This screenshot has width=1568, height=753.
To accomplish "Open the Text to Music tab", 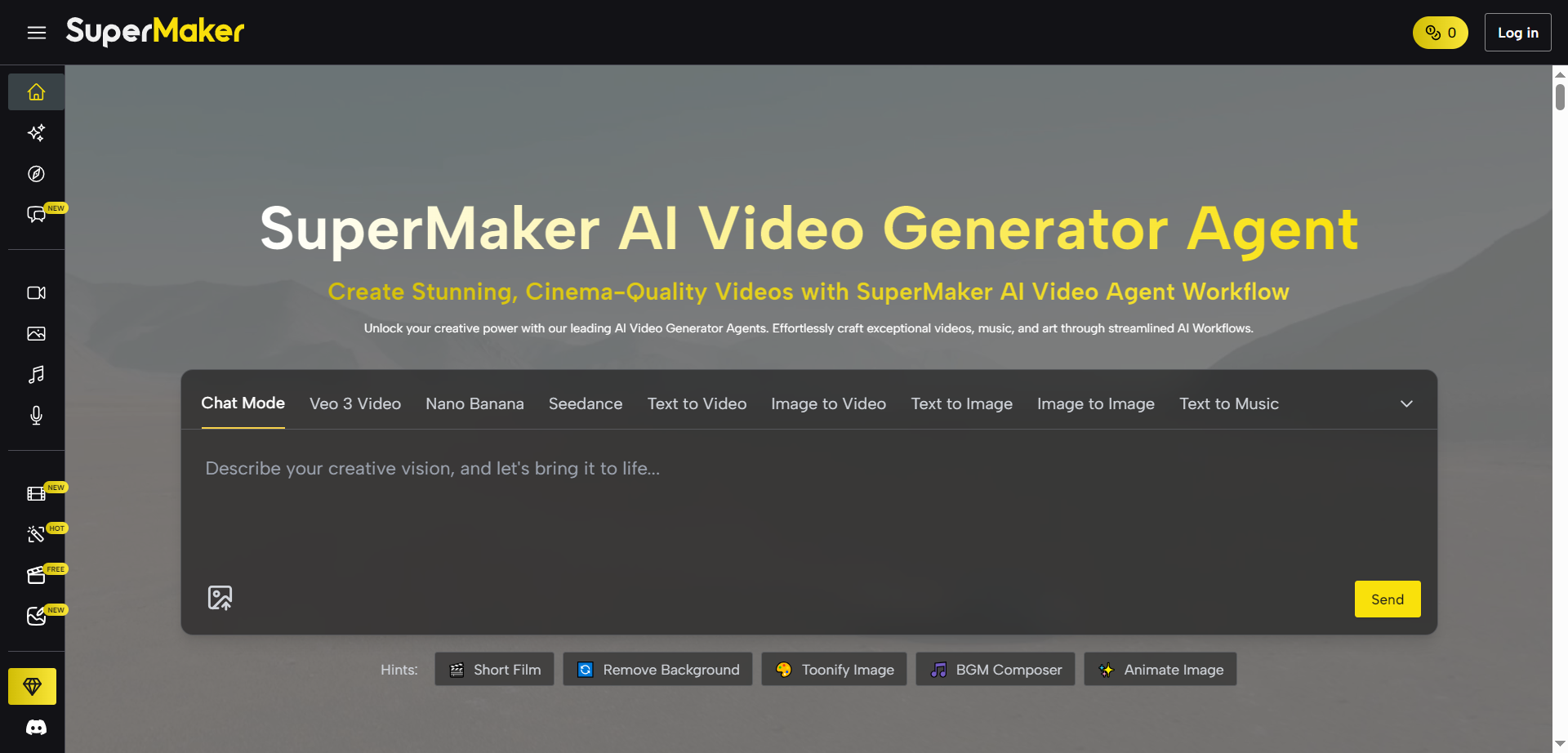I will click(x=1229, y=403).
